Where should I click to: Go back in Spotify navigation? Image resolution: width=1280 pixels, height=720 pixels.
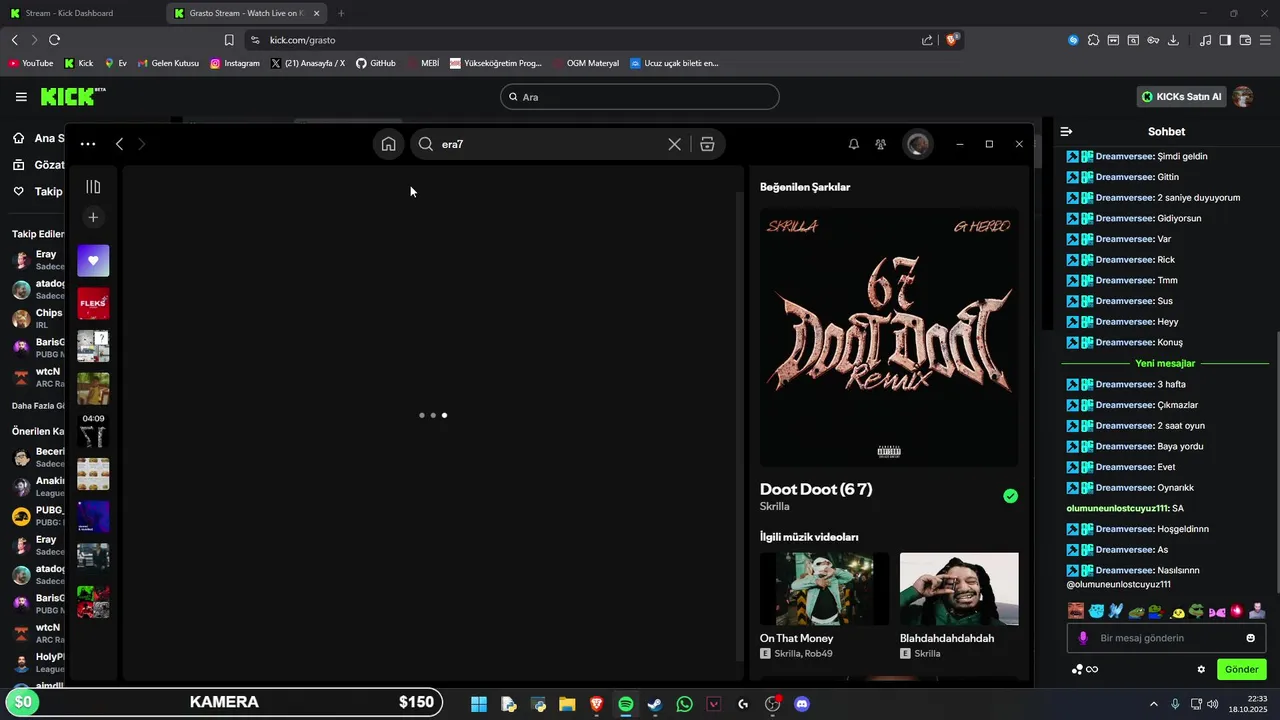(119, 144)
